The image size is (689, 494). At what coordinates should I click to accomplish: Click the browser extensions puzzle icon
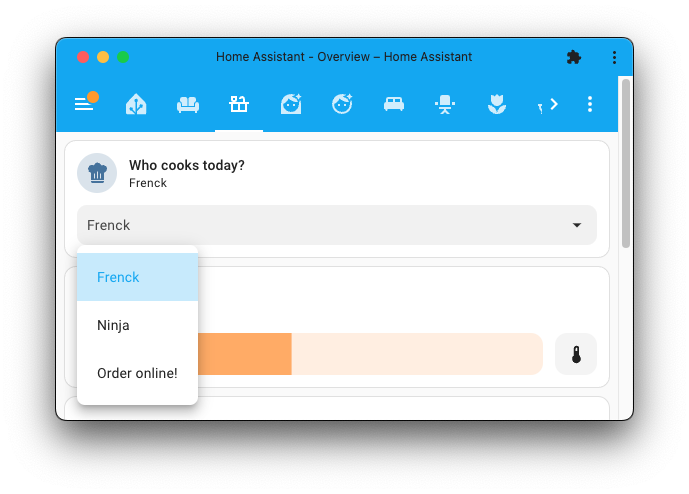point(573,57)
